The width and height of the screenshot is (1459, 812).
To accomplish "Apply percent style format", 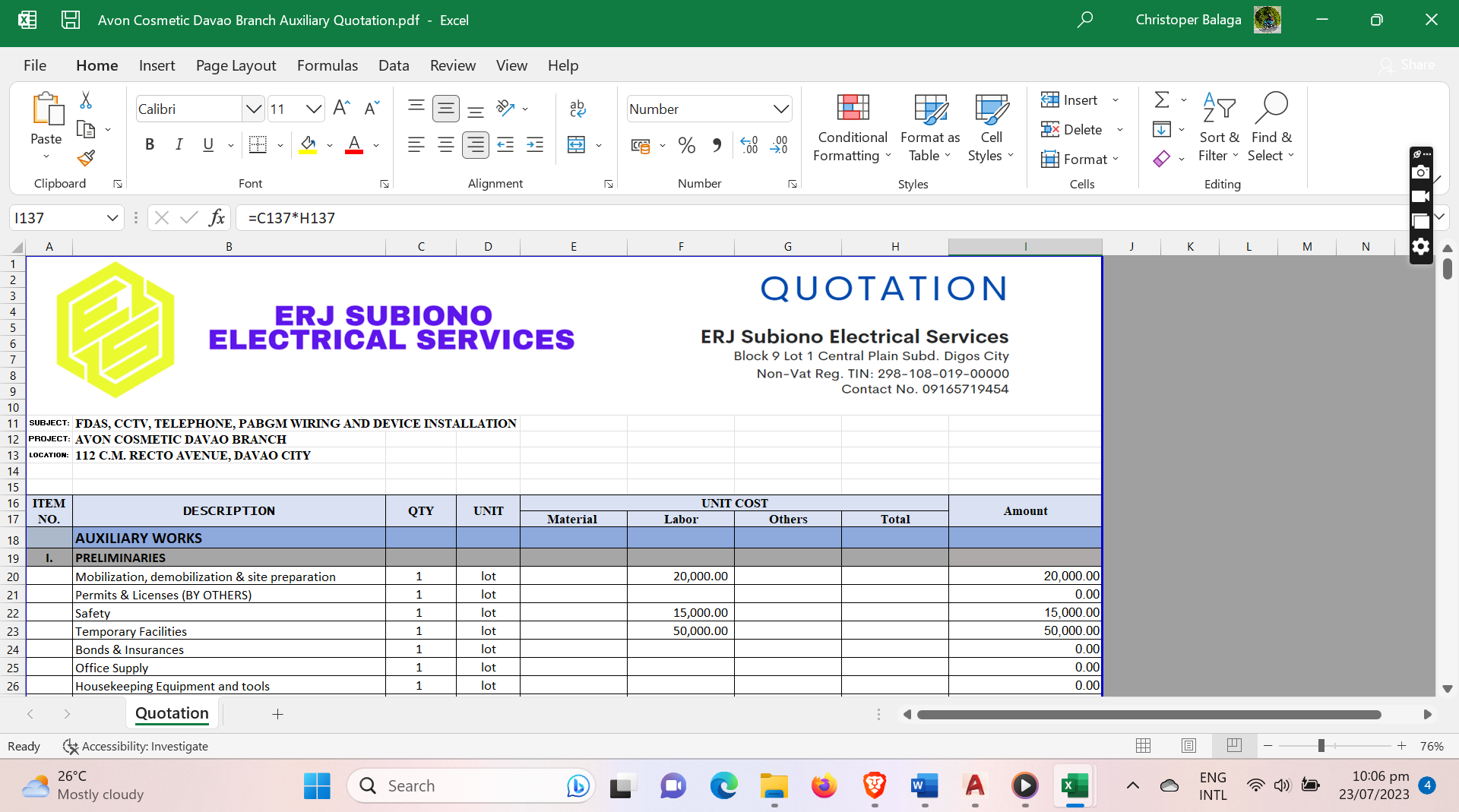I will coord(687,145).
